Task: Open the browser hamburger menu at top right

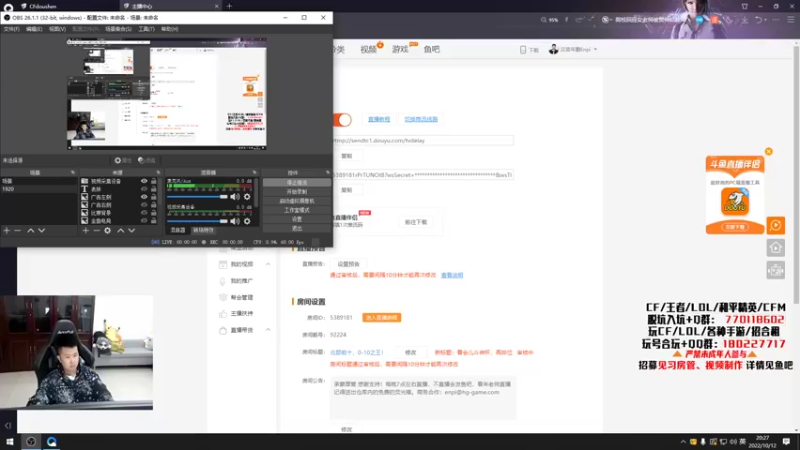Action: click(x=791, y=20)
